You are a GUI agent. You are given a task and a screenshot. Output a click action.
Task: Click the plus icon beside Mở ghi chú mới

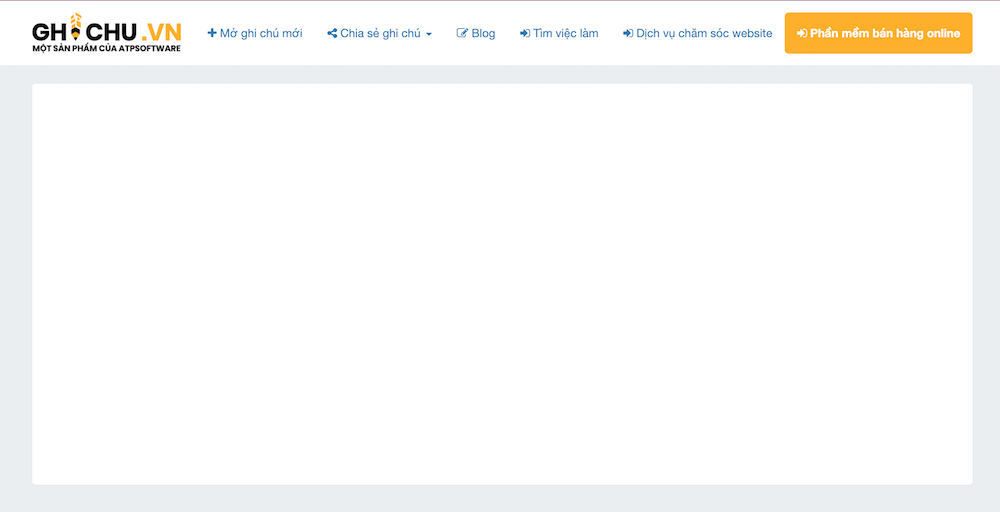click(x=212, y=33)
